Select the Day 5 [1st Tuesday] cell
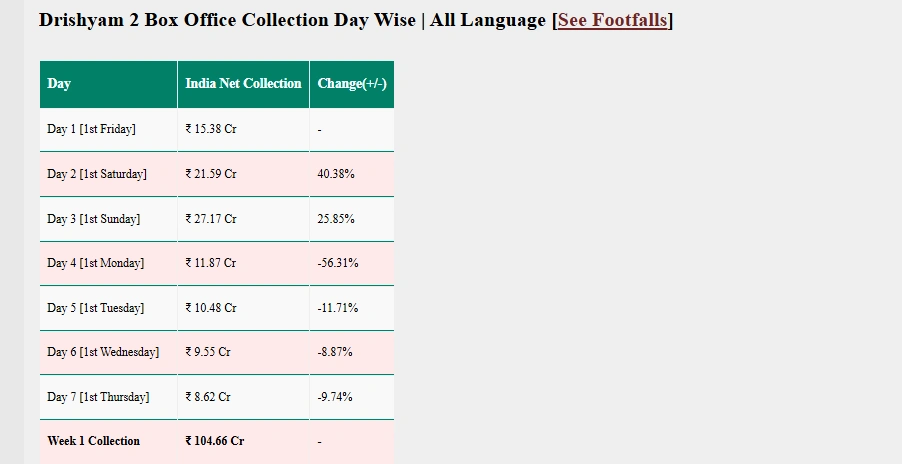 109,308
